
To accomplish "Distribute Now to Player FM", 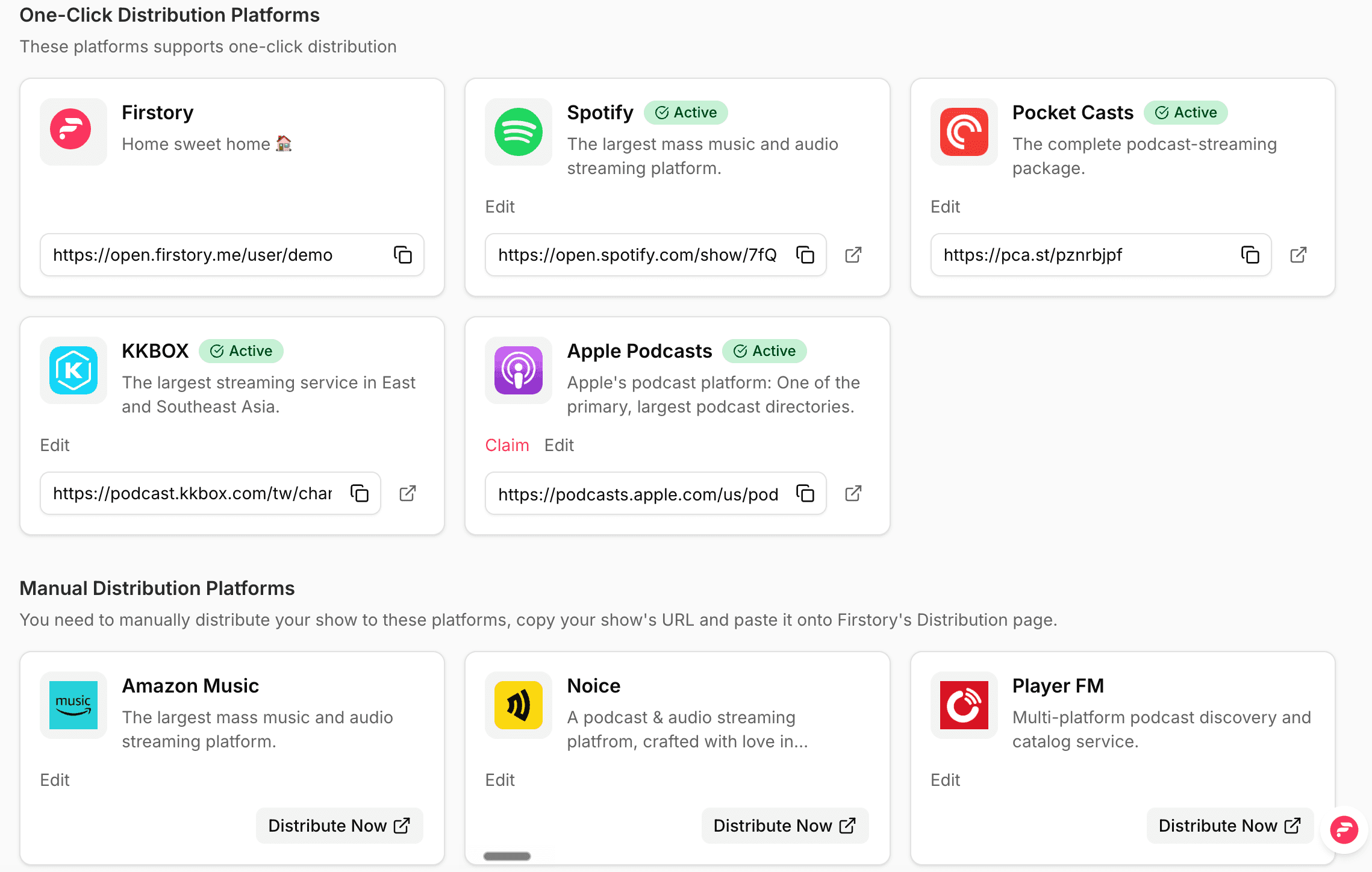I will coord(1230,826).
